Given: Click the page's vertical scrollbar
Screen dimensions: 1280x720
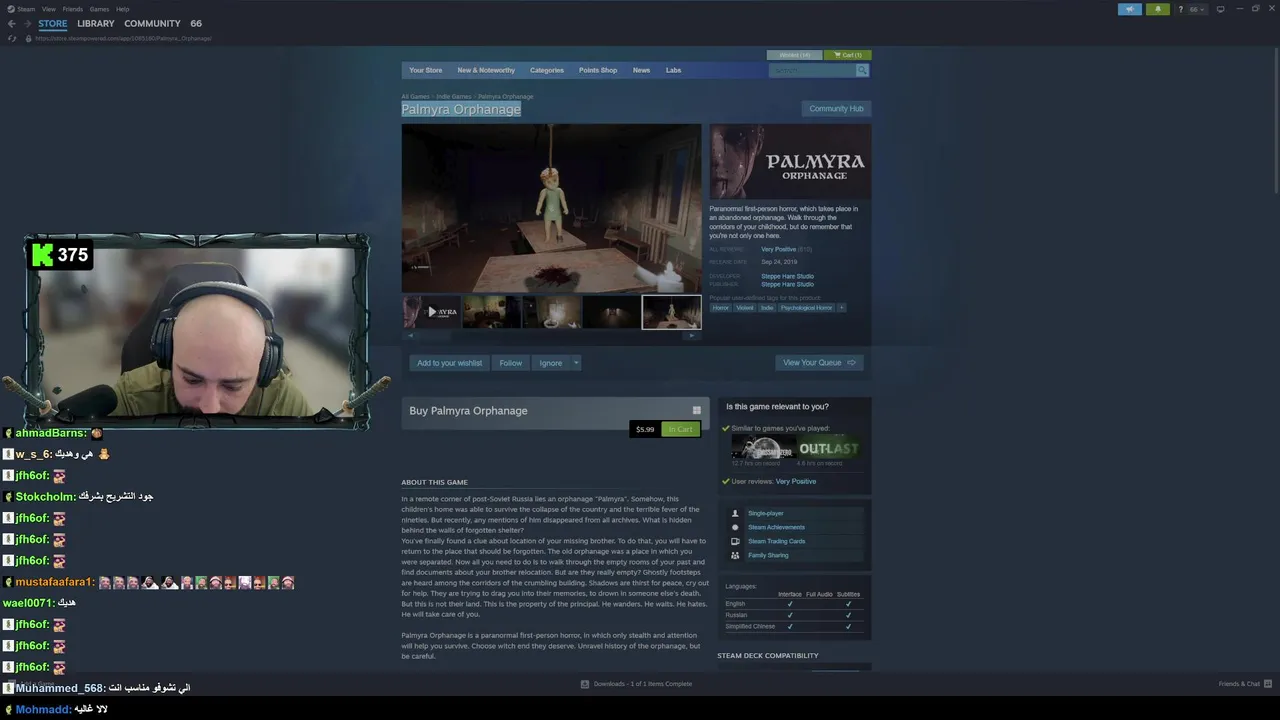Looking at the screenshot, I should pos(1275,120).
